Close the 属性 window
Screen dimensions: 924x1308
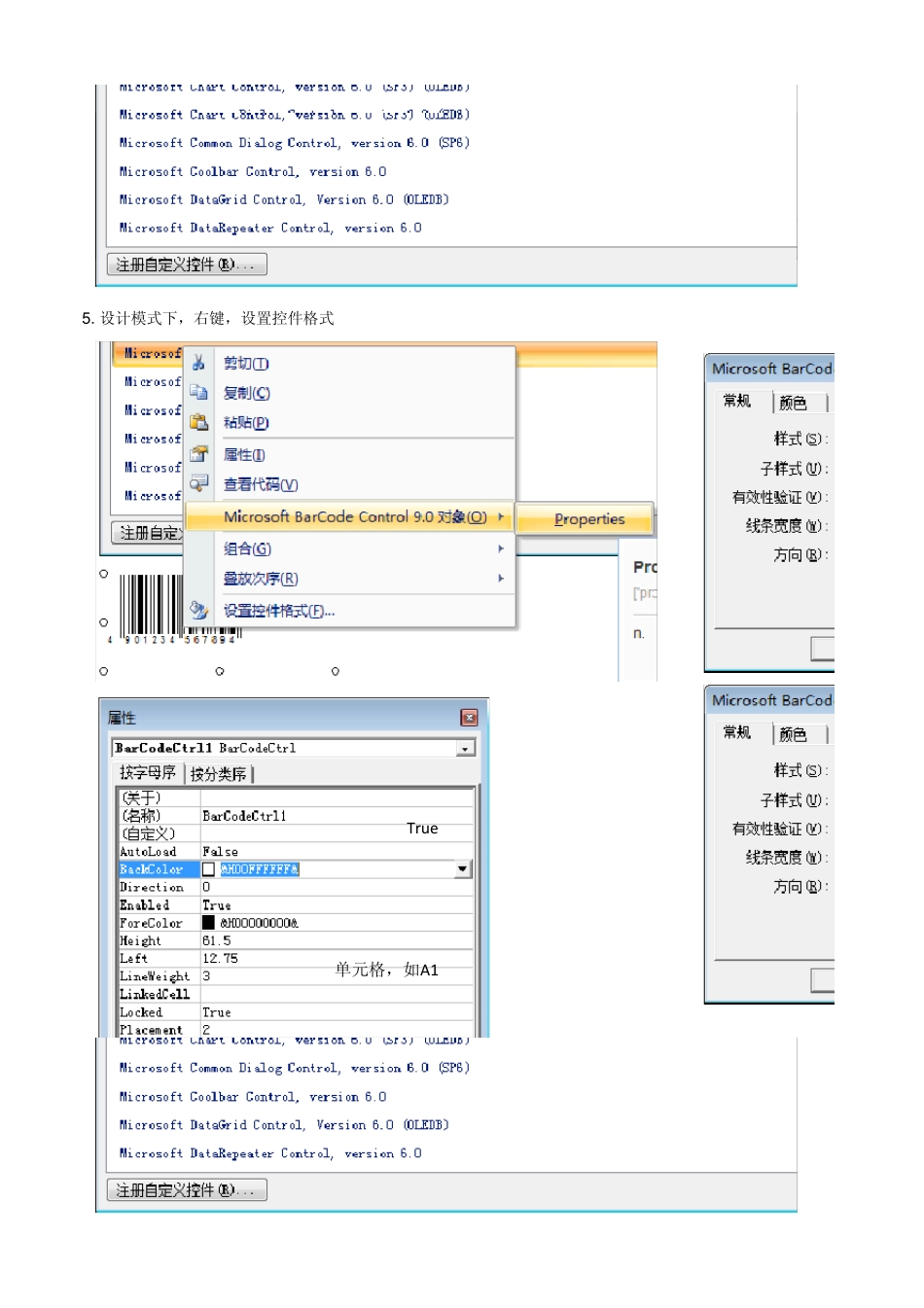click(x=469, y=718)
